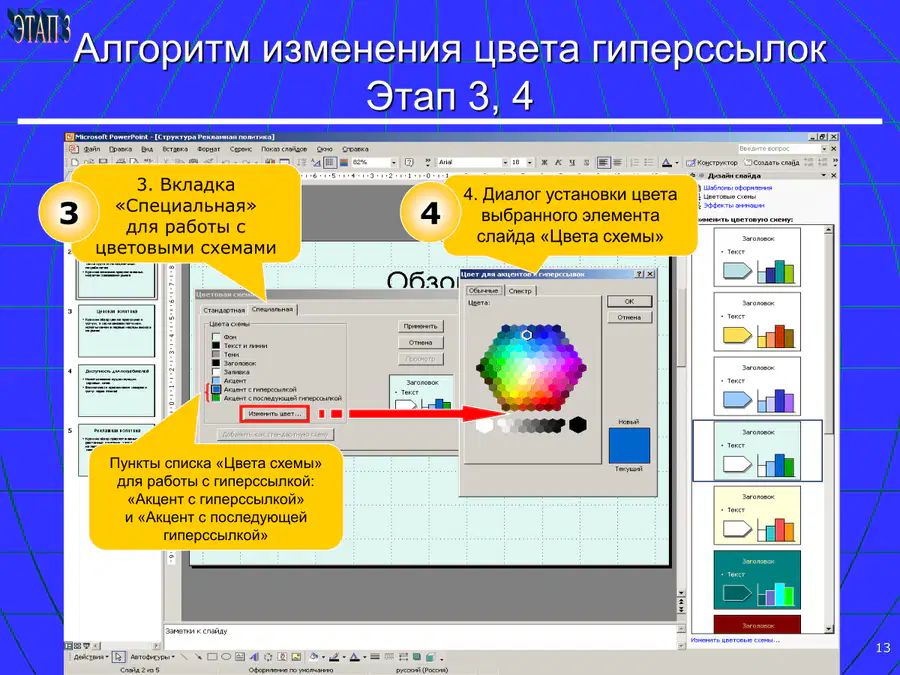Click Отмена in the color dialog
Image resolution: width=900 pixels, height=675 pixels.
[630, 317]
